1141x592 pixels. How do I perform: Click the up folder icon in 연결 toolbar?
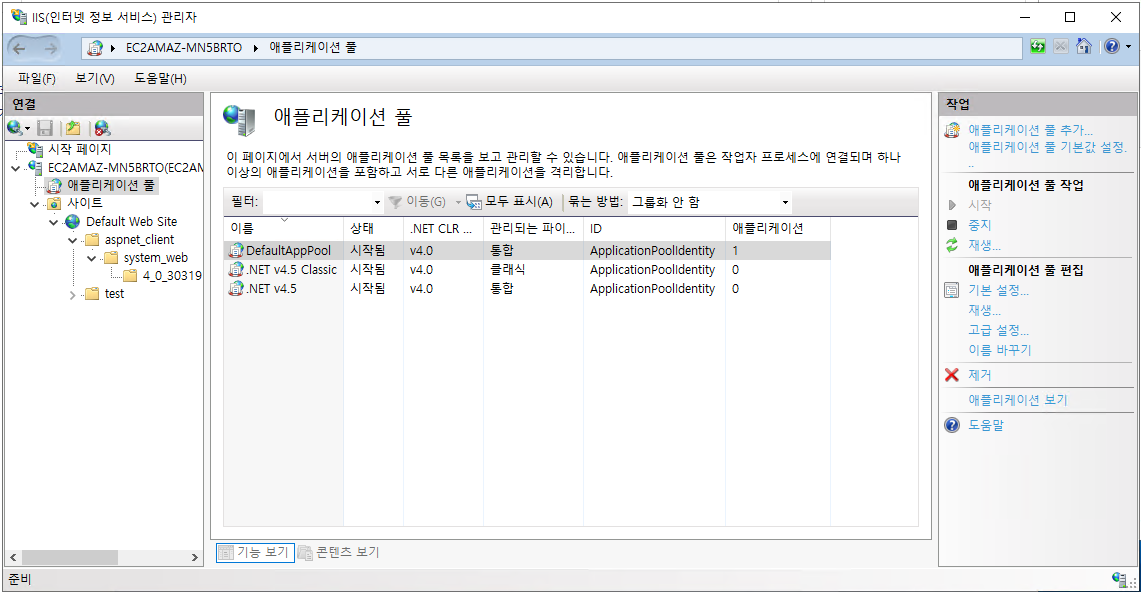click(x=73, y=128)
